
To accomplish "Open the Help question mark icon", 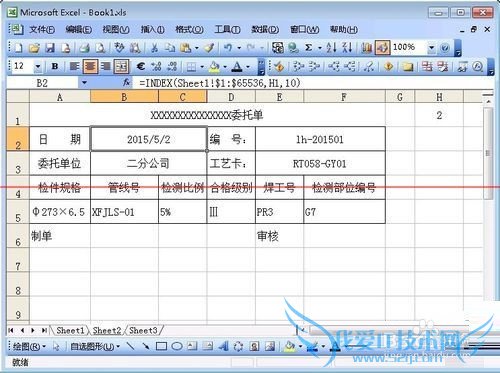I will (445, 48).
